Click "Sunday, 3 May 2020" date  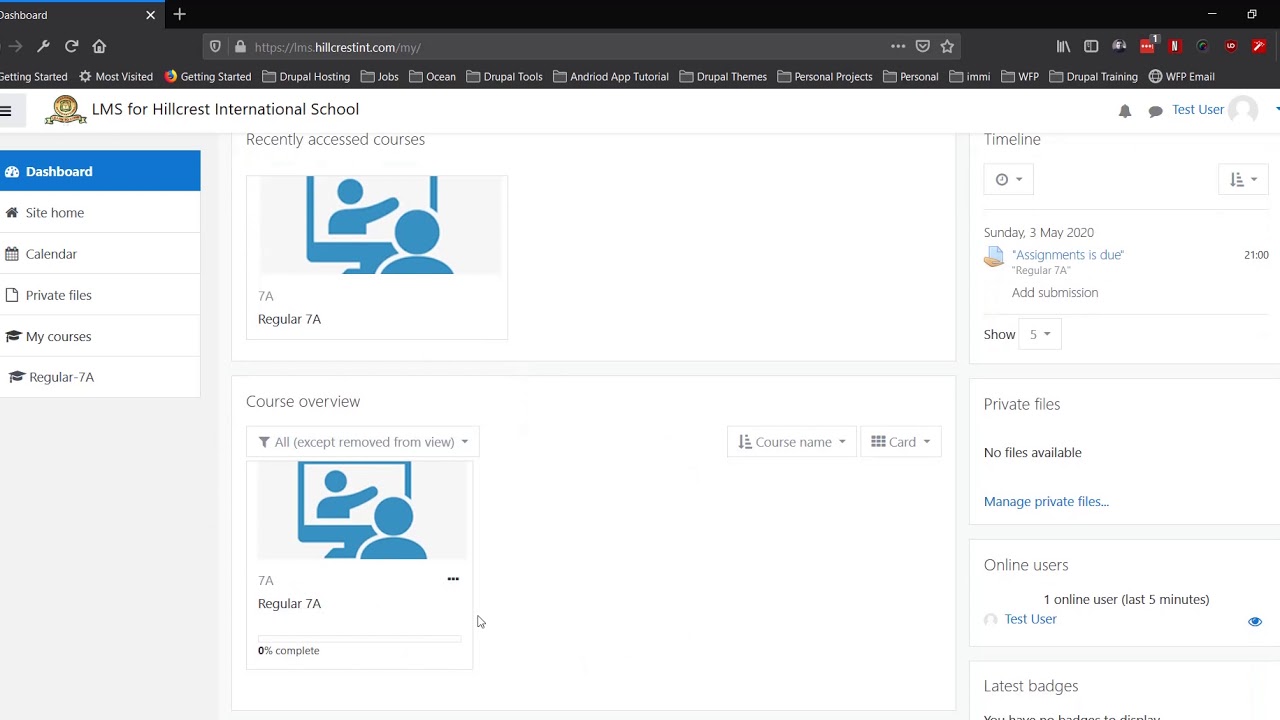coord(1038,232)
